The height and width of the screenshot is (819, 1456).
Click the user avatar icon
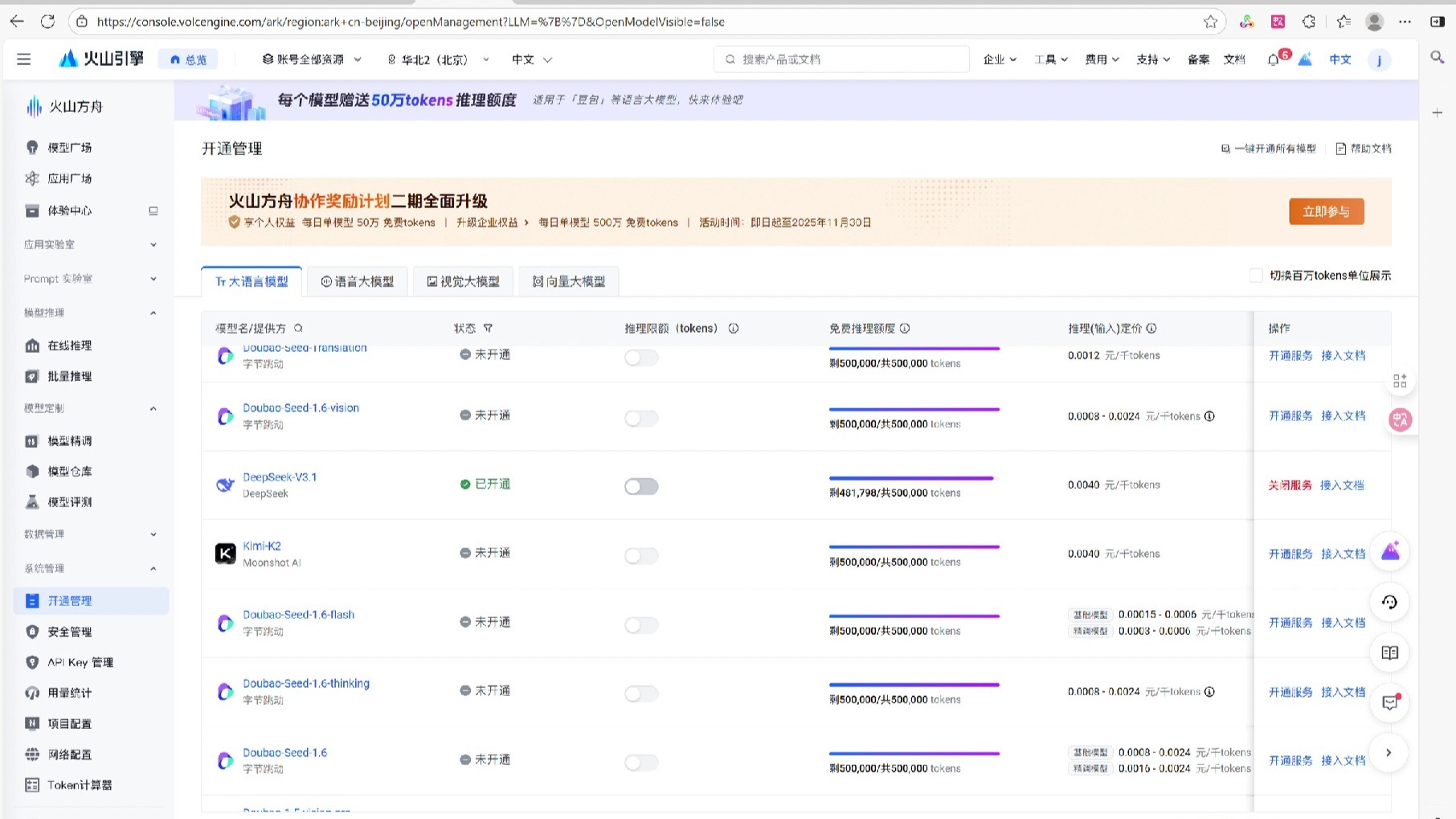[1379, 59]
